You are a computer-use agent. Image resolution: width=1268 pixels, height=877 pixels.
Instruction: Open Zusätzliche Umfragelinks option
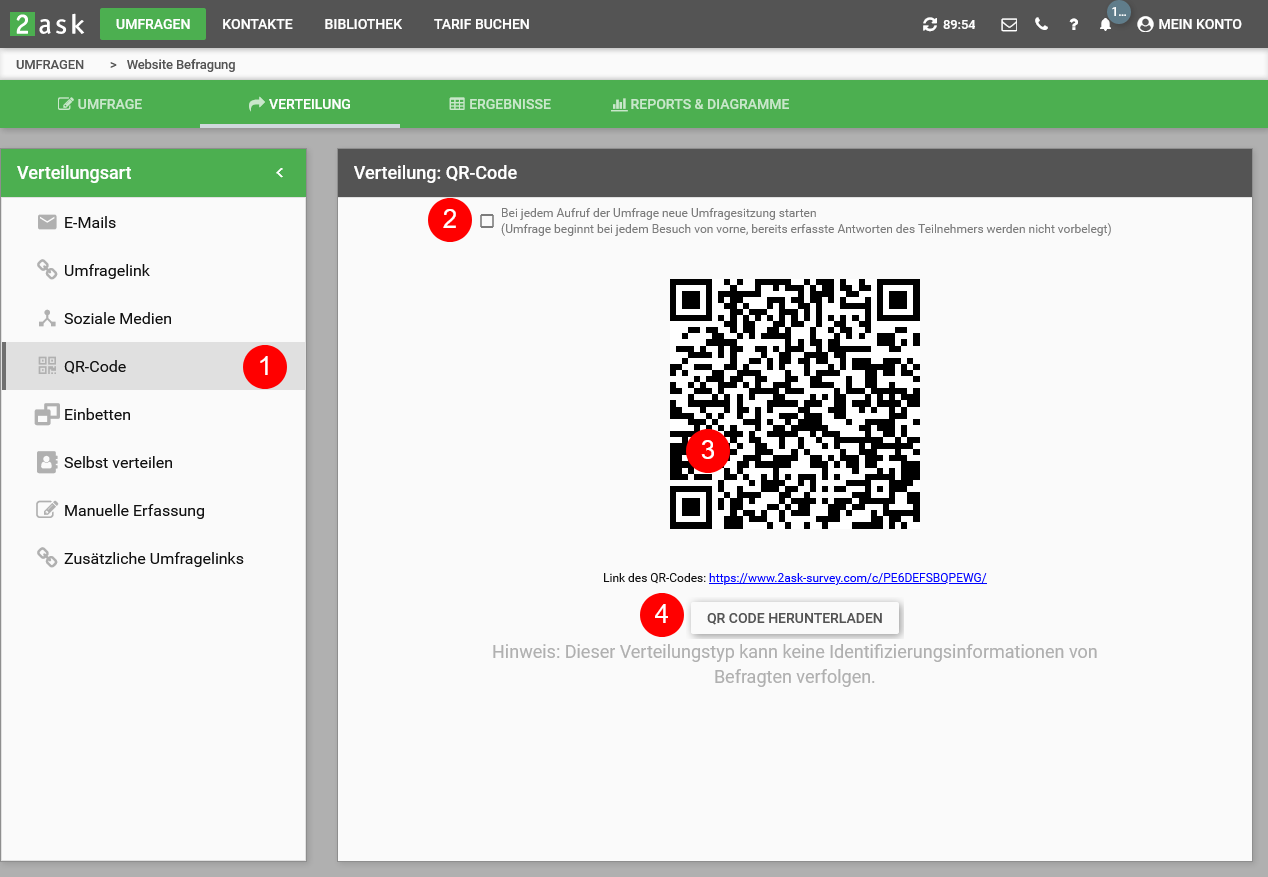click(x=154, y=558)
